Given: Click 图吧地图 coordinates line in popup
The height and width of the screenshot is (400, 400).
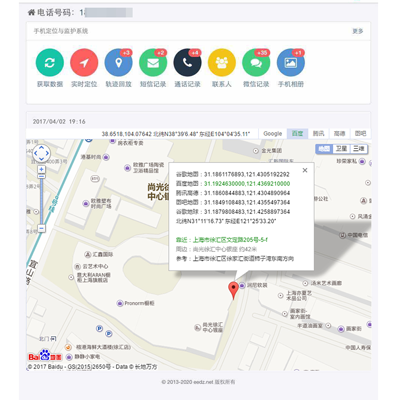Looking at the screenshot, I should [x=233, y=202].
